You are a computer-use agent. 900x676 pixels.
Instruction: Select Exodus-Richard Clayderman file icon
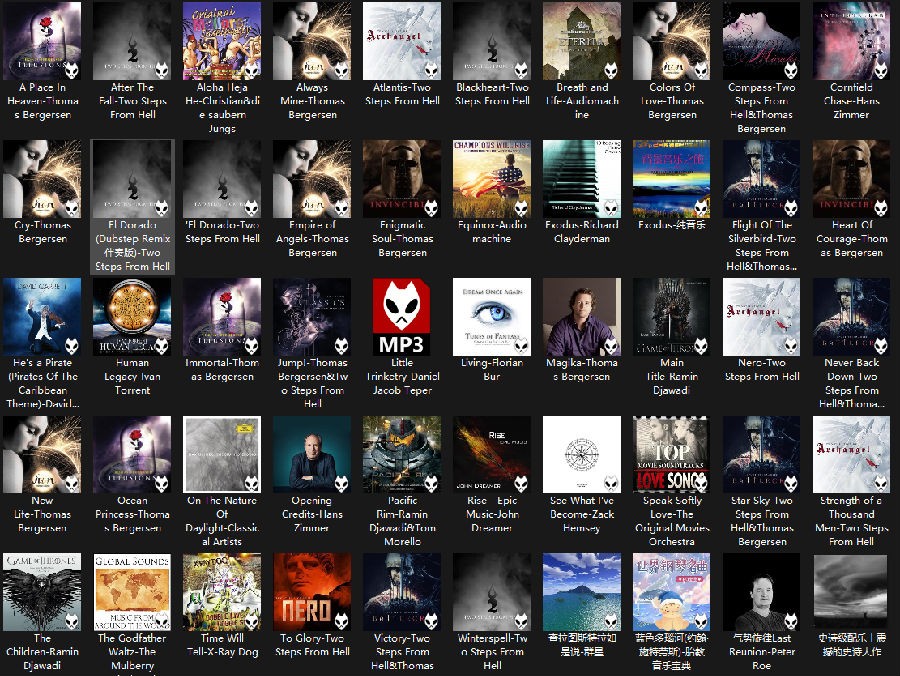tap(581, 179)
